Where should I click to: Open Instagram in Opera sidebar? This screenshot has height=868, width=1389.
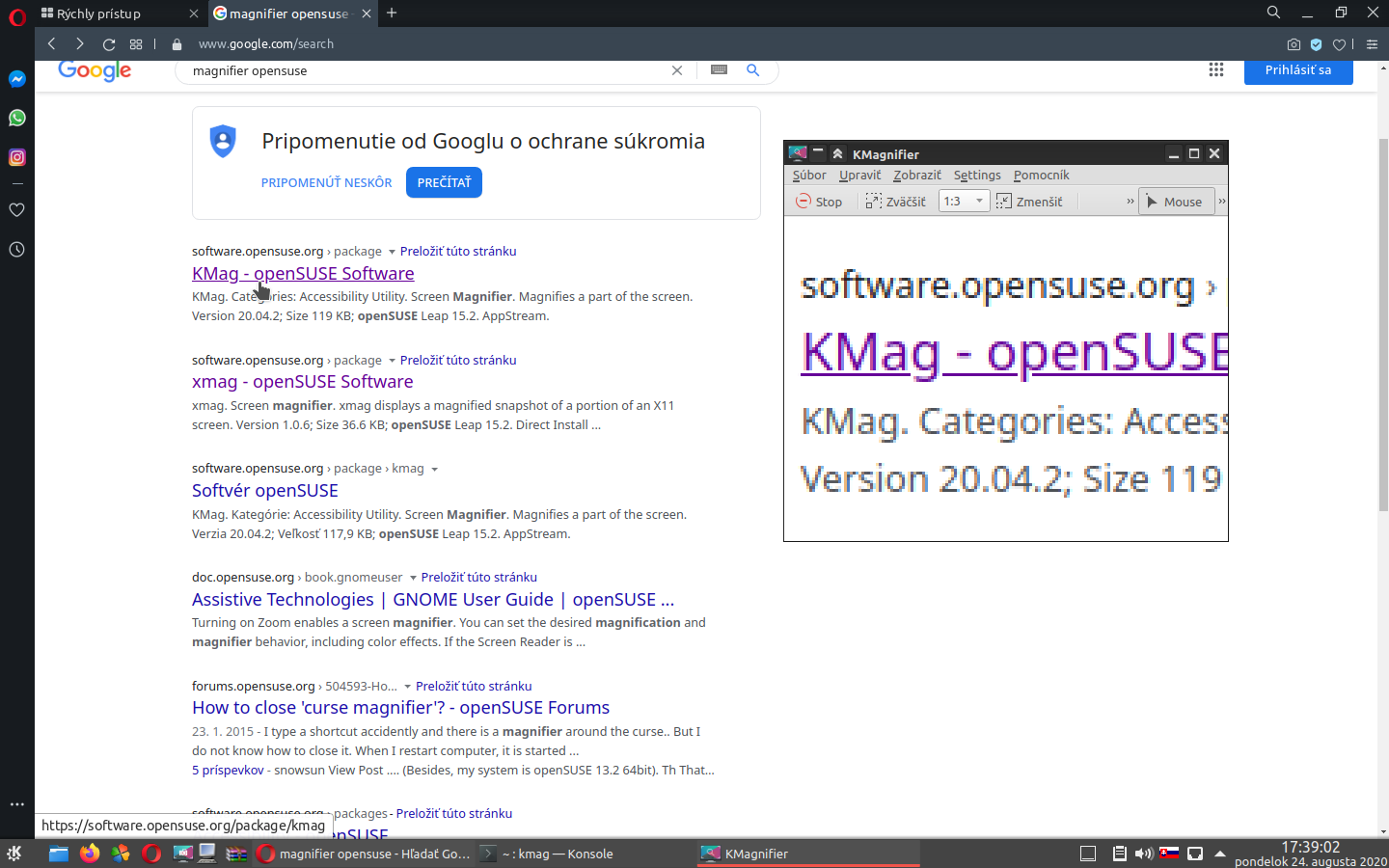[x=17, y=157]
